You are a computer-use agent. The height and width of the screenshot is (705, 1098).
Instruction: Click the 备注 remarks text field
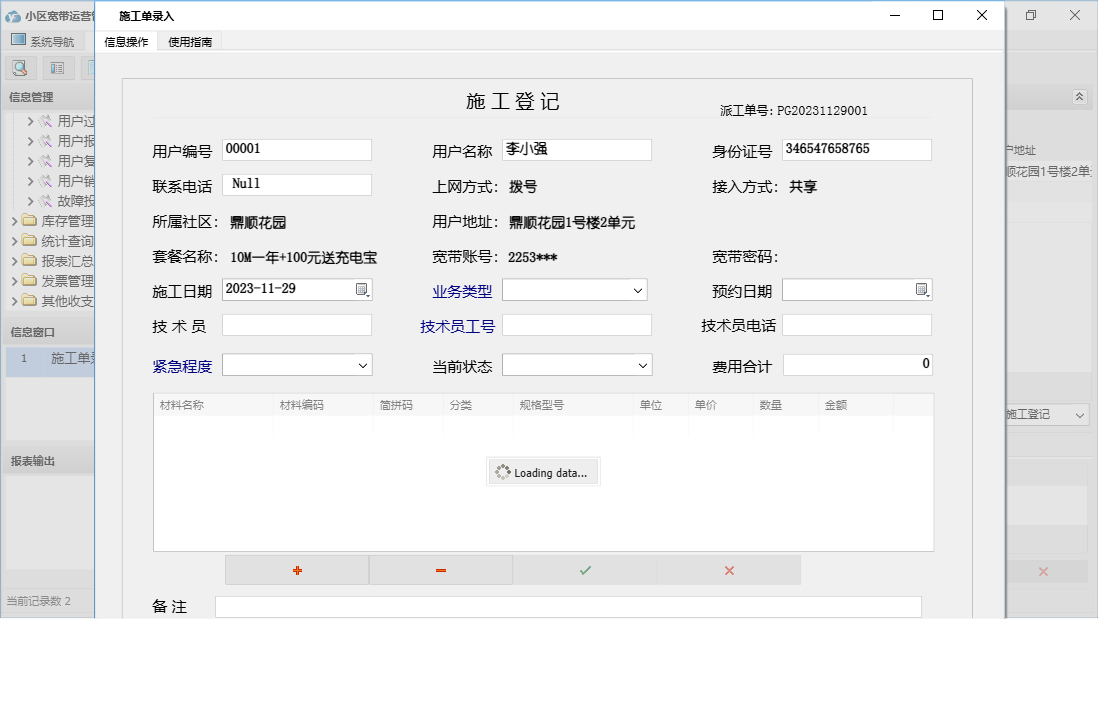tap(567, 607)
